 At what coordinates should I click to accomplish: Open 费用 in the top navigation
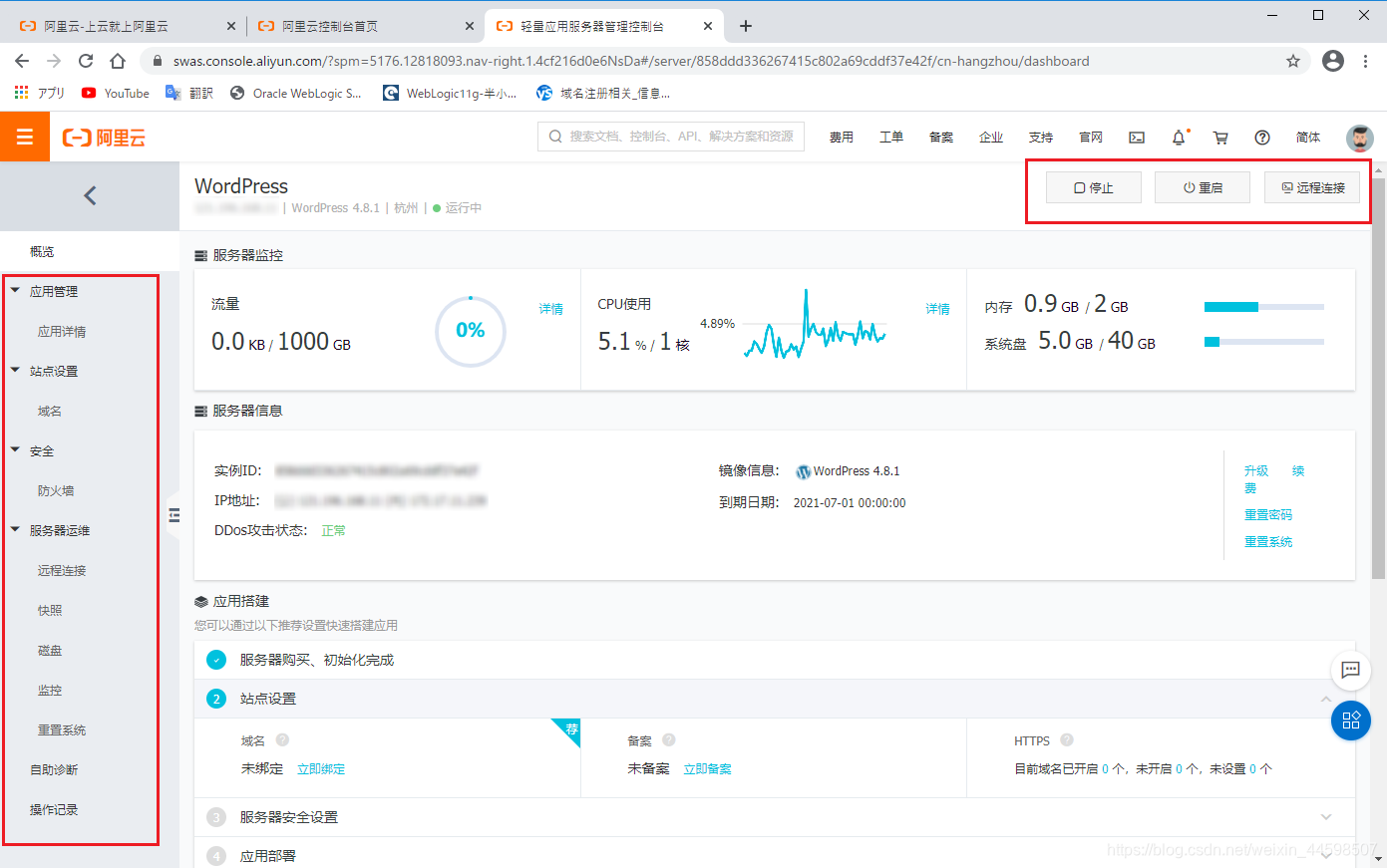(x=842, y=138)
